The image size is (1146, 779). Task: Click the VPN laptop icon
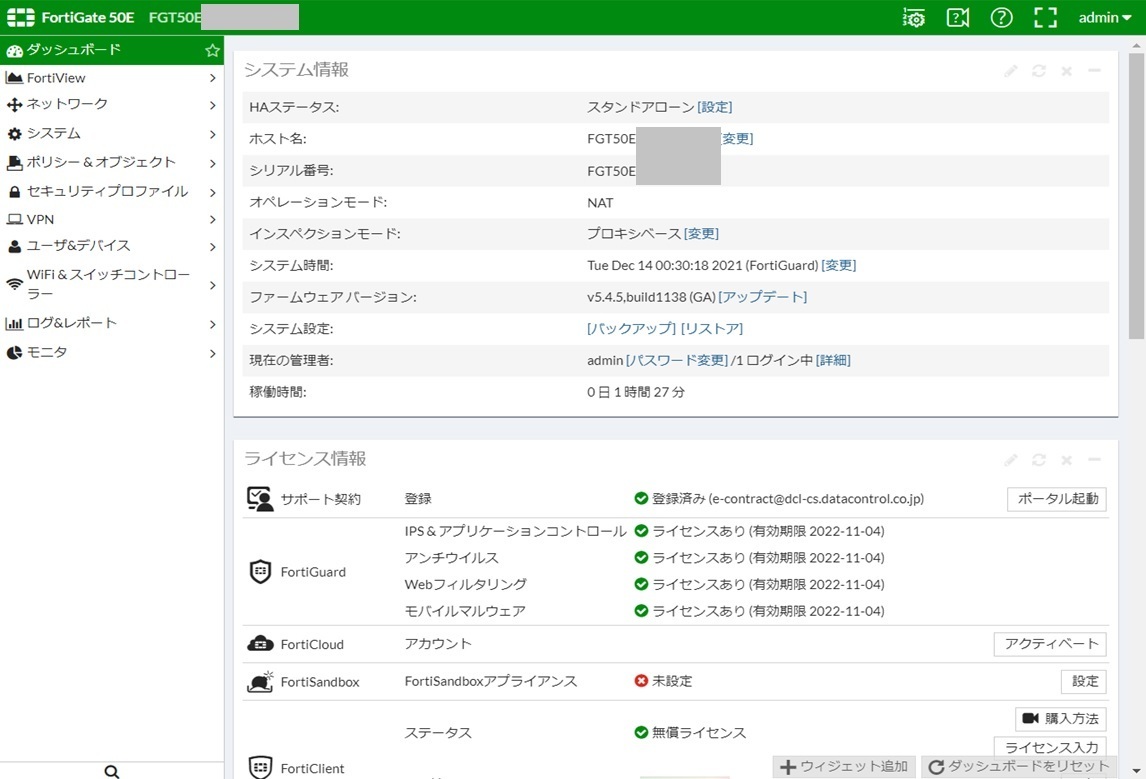14,219
